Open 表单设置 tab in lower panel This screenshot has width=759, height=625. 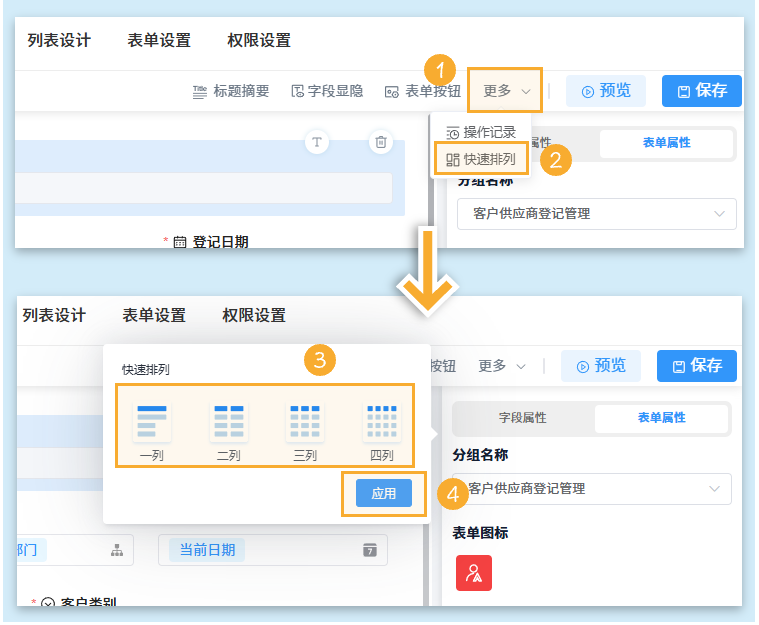(x=154, y=315)
